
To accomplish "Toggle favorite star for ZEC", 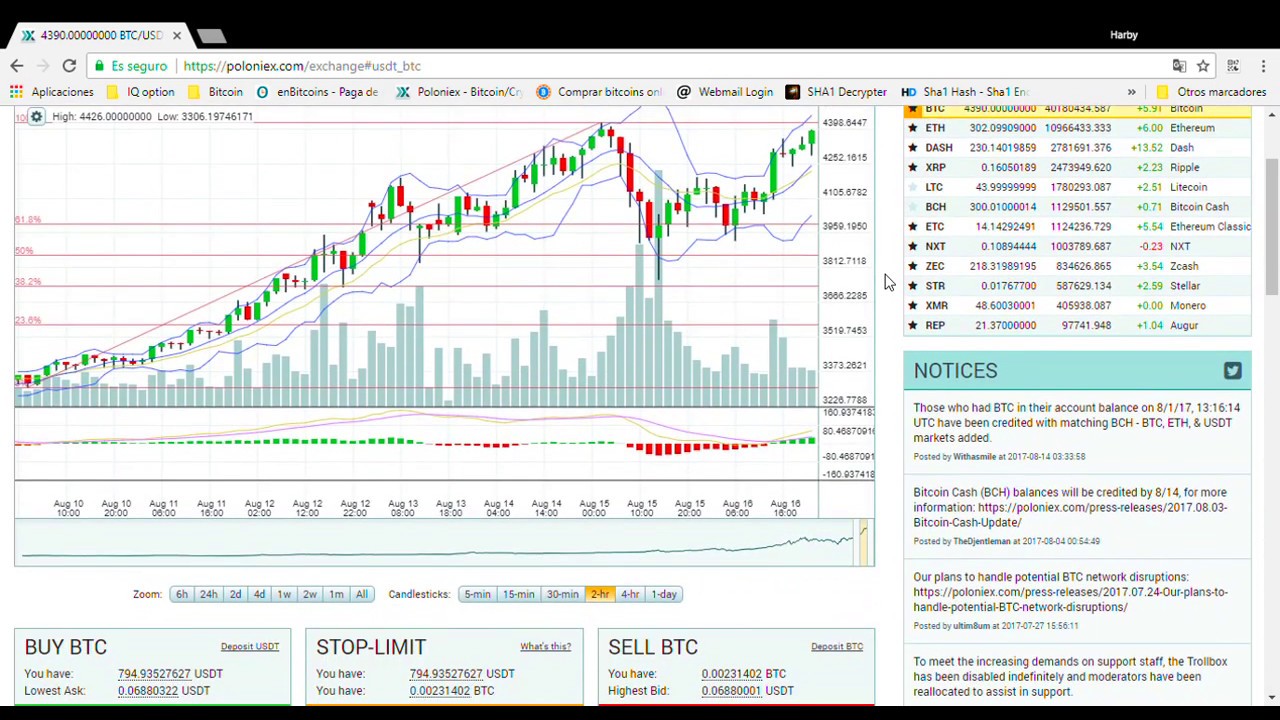I will click(912, 266).
